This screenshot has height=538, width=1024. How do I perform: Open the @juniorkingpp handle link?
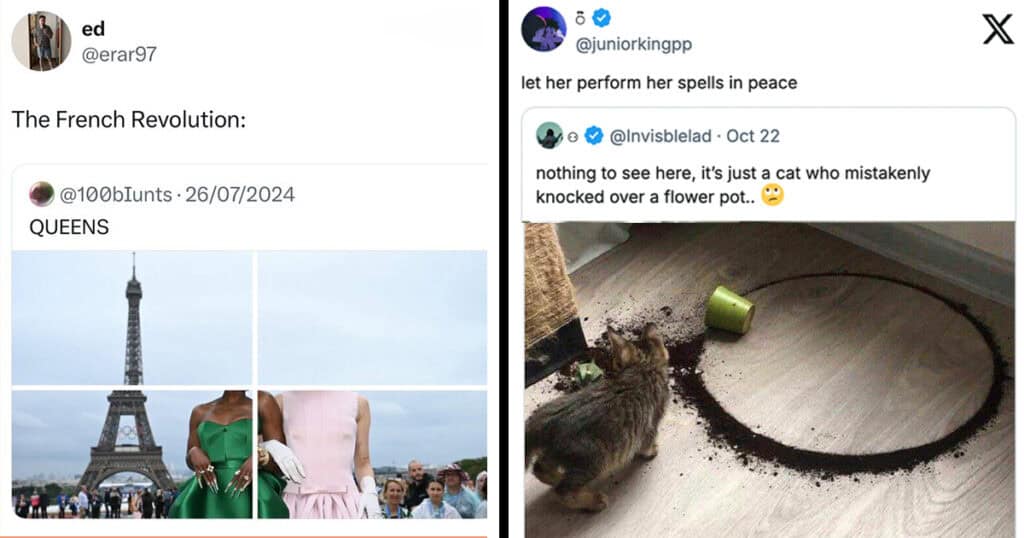pos(634,44)
